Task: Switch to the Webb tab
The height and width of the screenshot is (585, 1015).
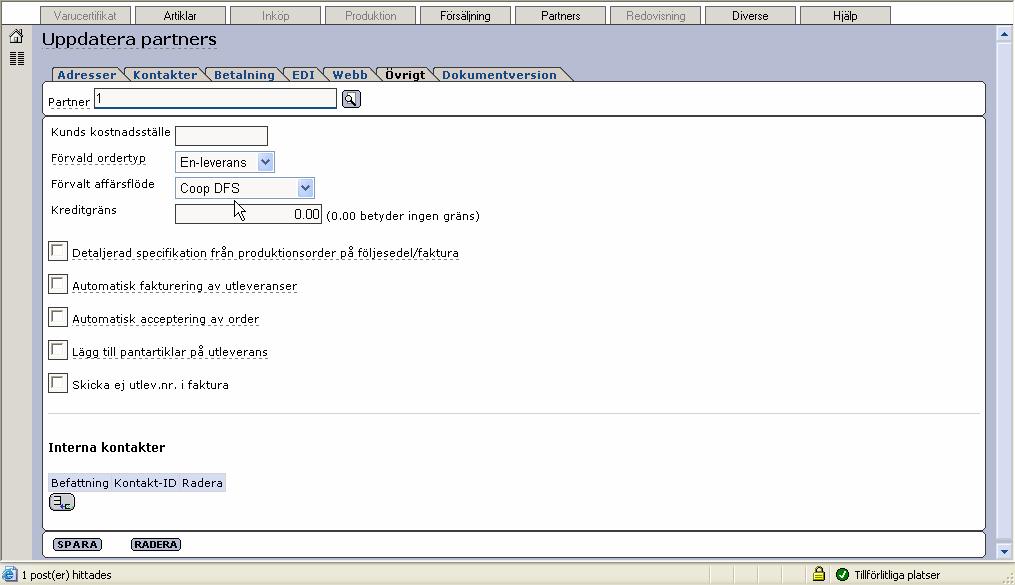Action: (x=350, y=74)
